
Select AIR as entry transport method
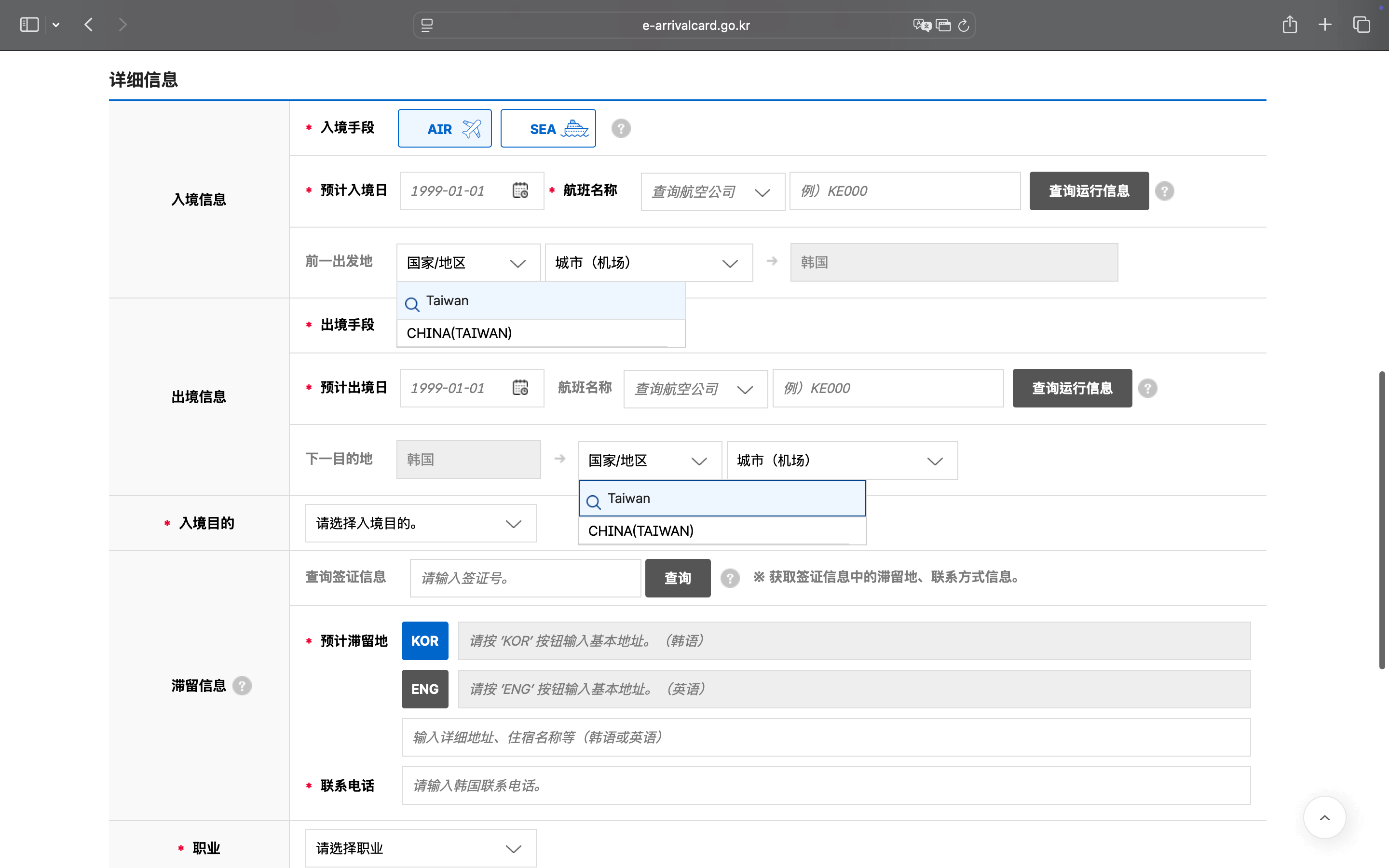coord(444,128)
